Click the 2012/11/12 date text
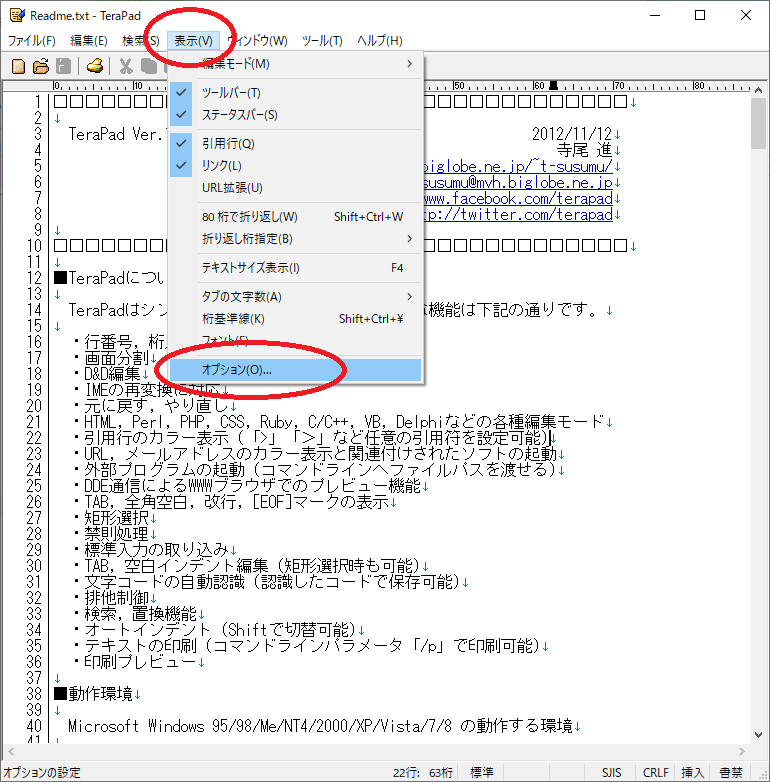The height and width of the screenshot is (782, 770). point(572,134)
